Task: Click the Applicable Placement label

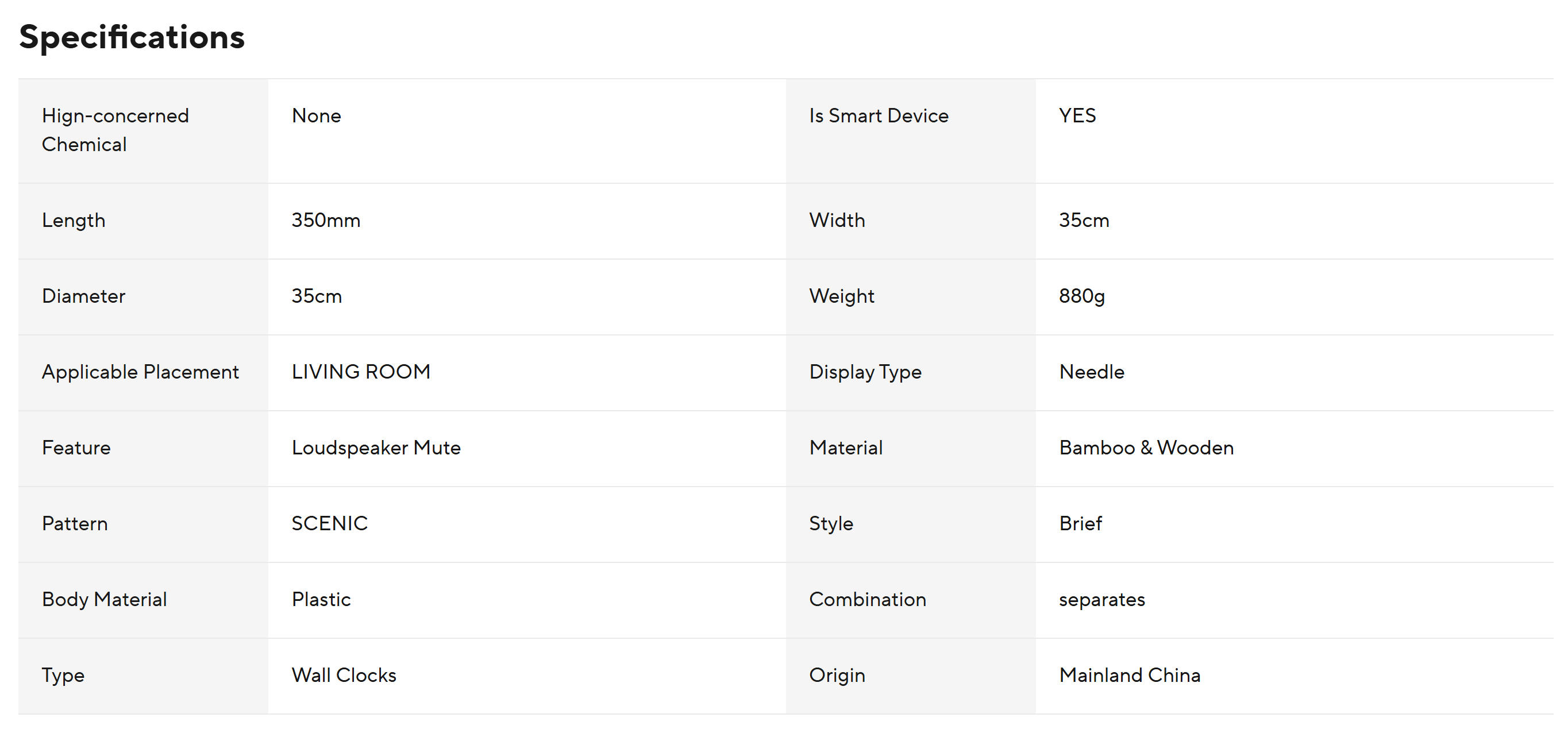Action: tap(140, 372)
